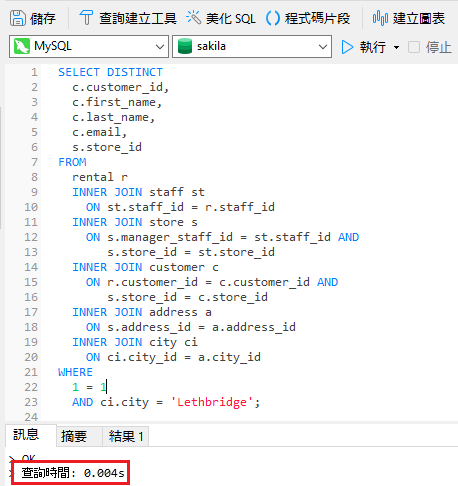Click the 1 = 1 condition
This screenshot has height=486, width=458.
point(89,387)
